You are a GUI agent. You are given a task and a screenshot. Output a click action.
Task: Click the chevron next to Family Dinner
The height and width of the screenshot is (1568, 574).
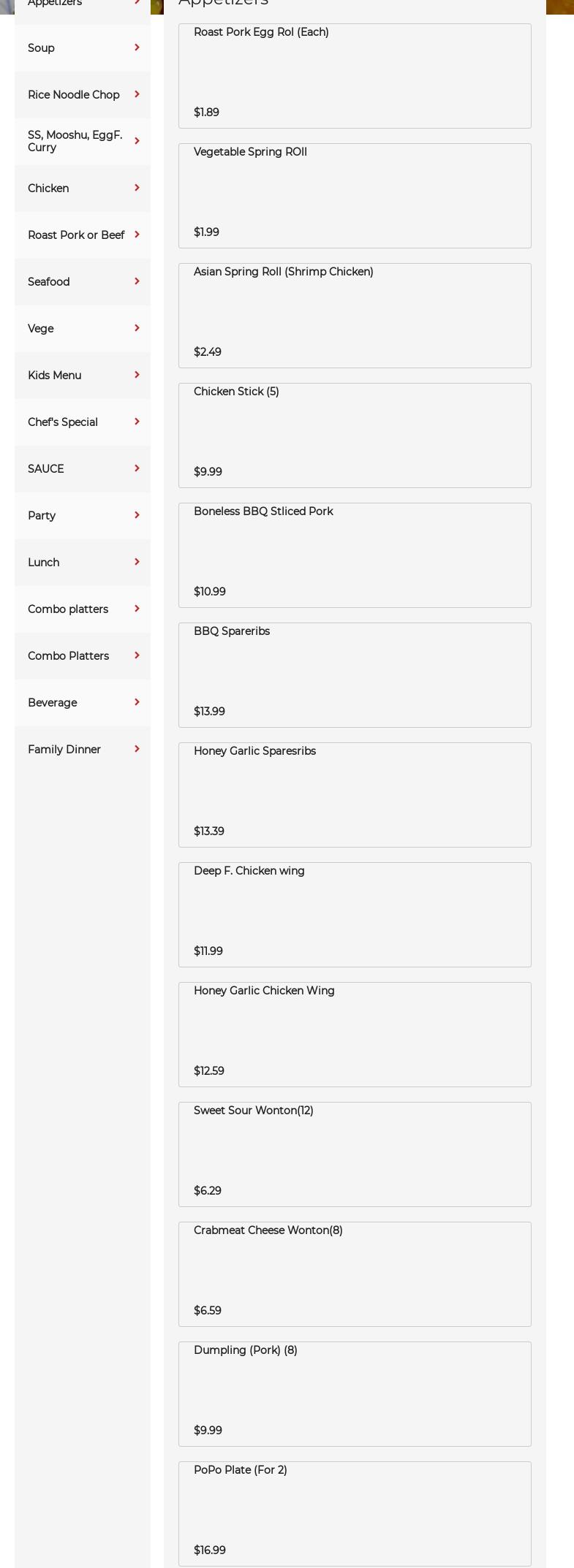click(137, 749)
